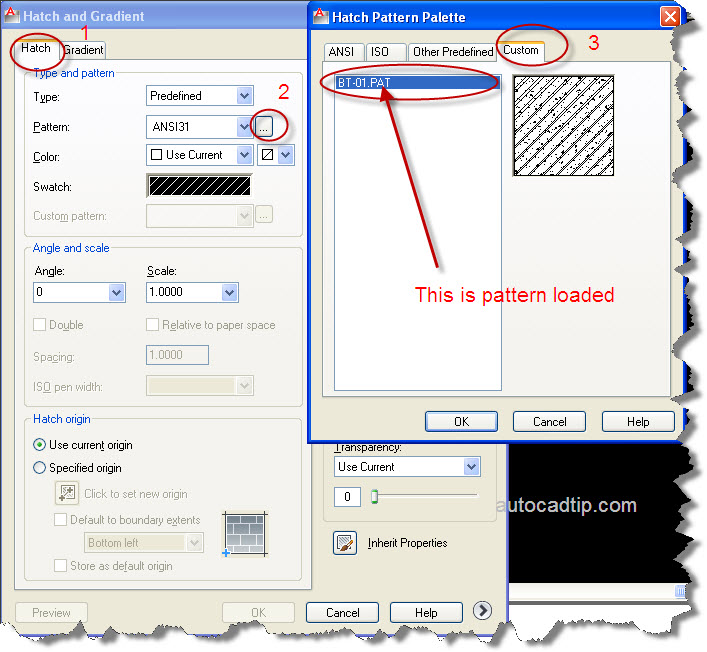
Task: Select Specified origin radio button
Action: tap(40, 468)
